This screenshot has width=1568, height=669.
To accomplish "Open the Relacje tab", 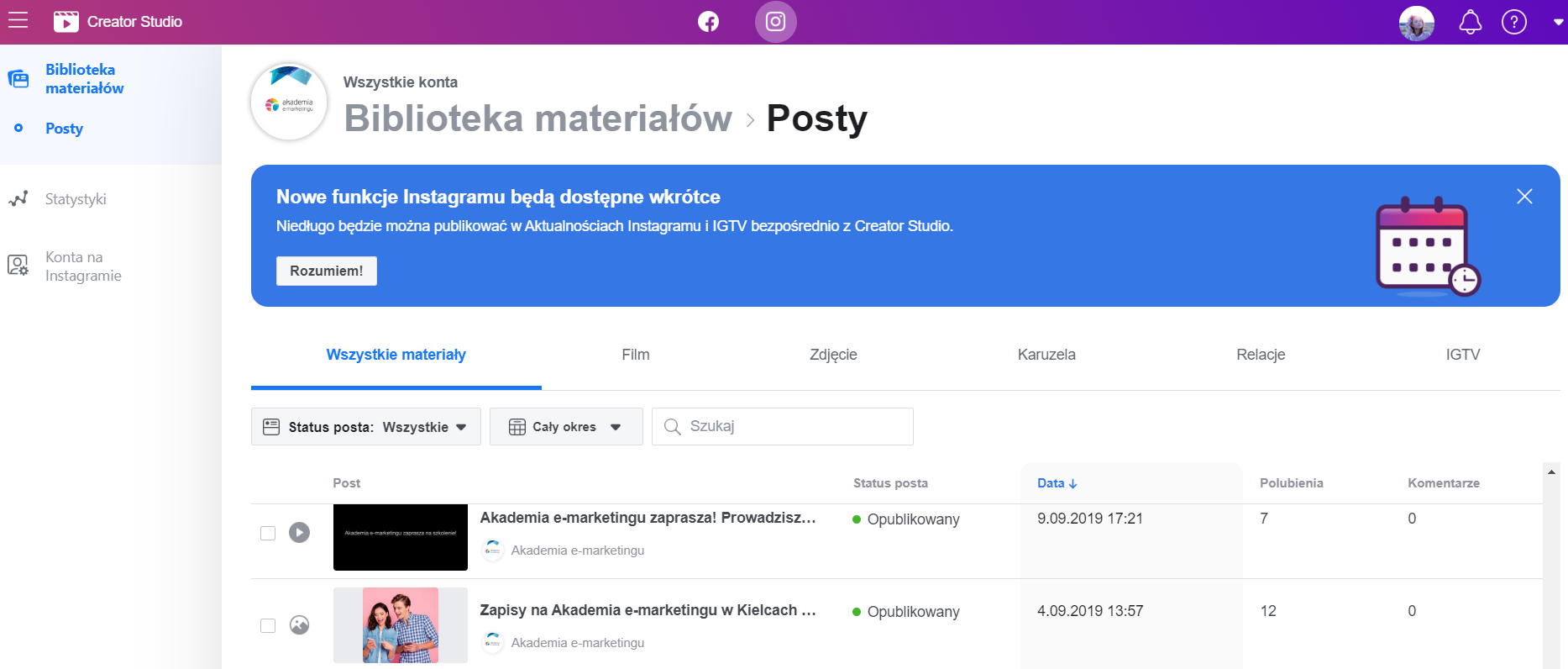I will coord(1261,355).
